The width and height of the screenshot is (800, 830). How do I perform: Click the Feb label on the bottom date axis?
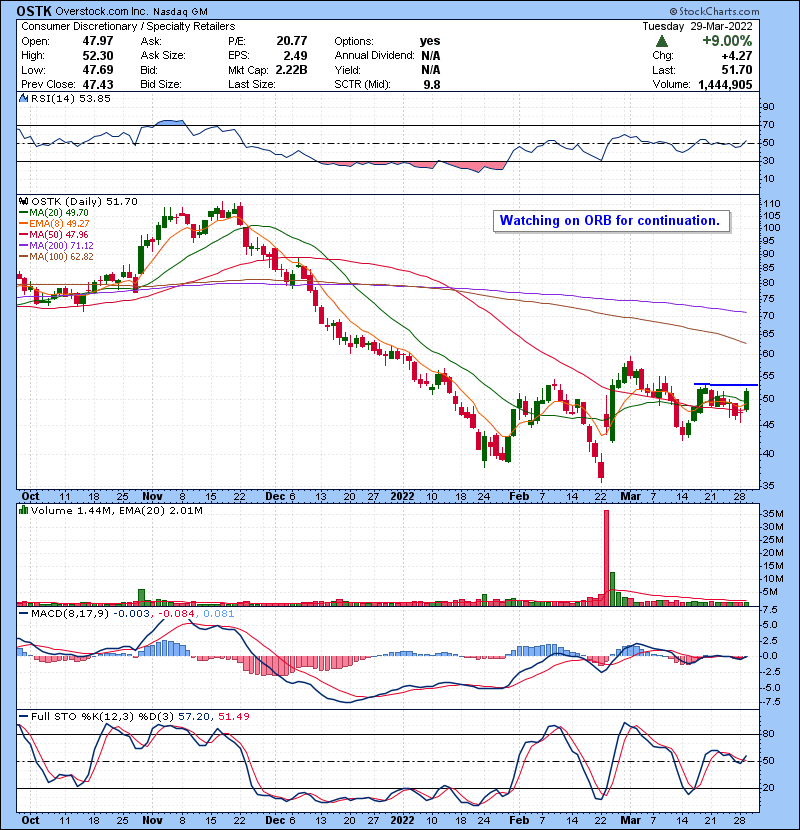click(519, 820)
